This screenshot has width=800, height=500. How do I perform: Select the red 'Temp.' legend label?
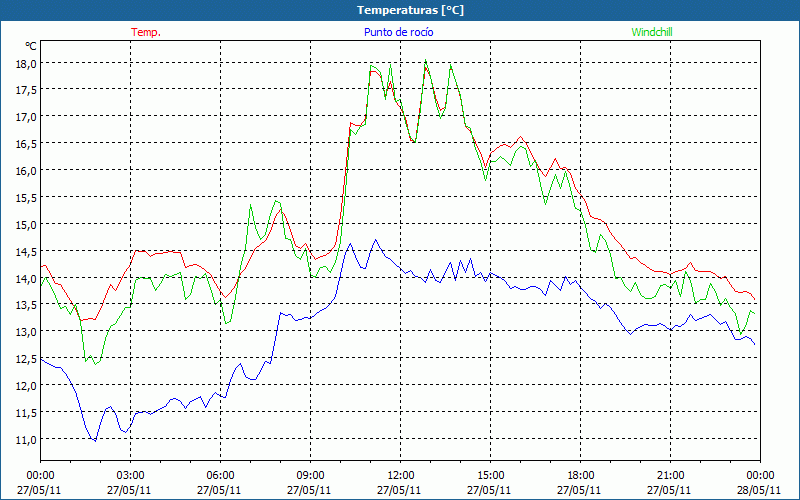146,32
